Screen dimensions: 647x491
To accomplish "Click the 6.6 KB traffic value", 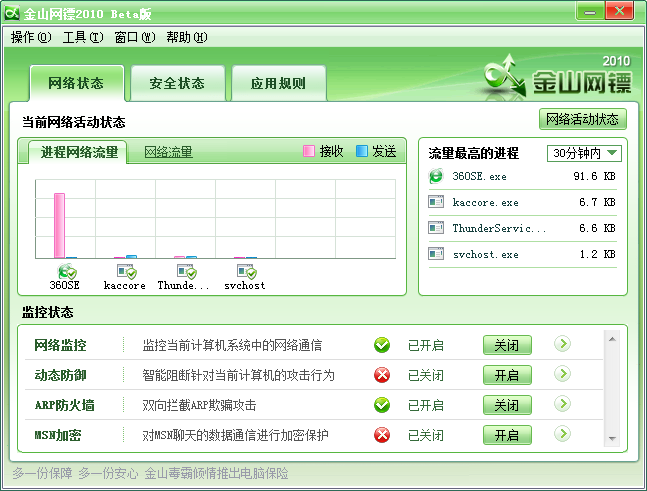I will 597,228.
